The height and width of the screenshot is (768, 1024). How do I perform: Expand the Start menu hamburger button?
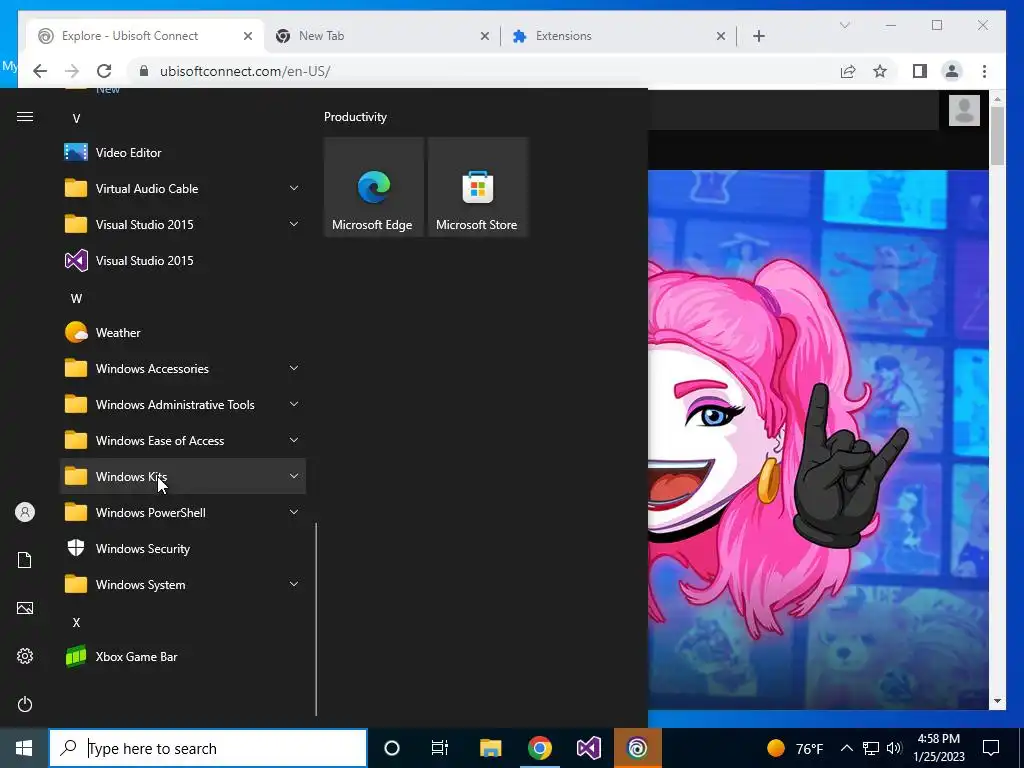(25, 117)
